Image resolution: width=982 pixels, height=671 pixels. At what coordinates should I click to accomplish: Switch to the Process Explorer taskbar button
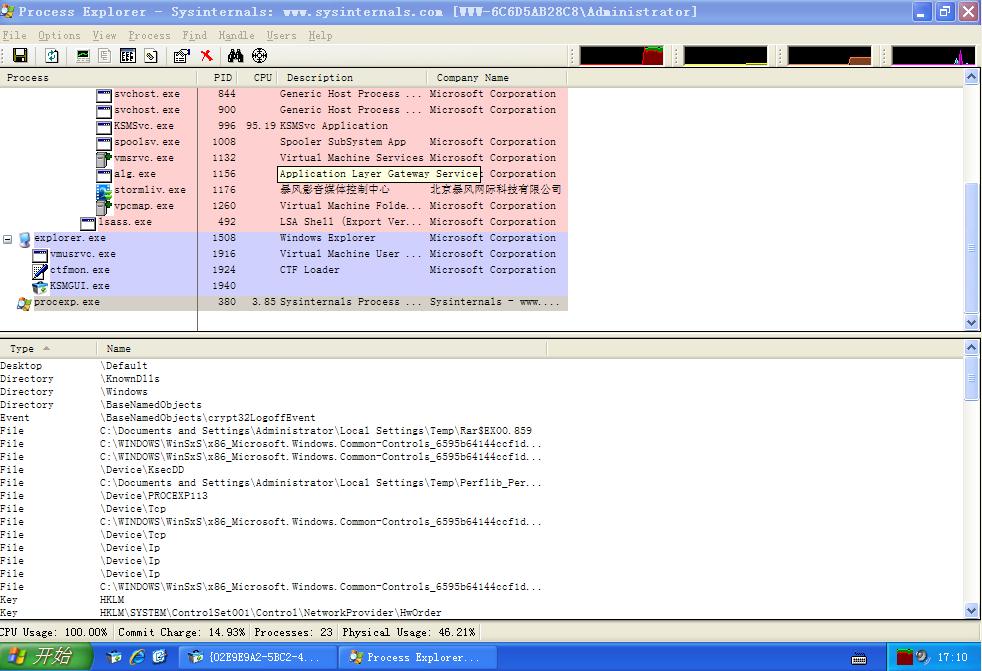(x=412, y=657)
